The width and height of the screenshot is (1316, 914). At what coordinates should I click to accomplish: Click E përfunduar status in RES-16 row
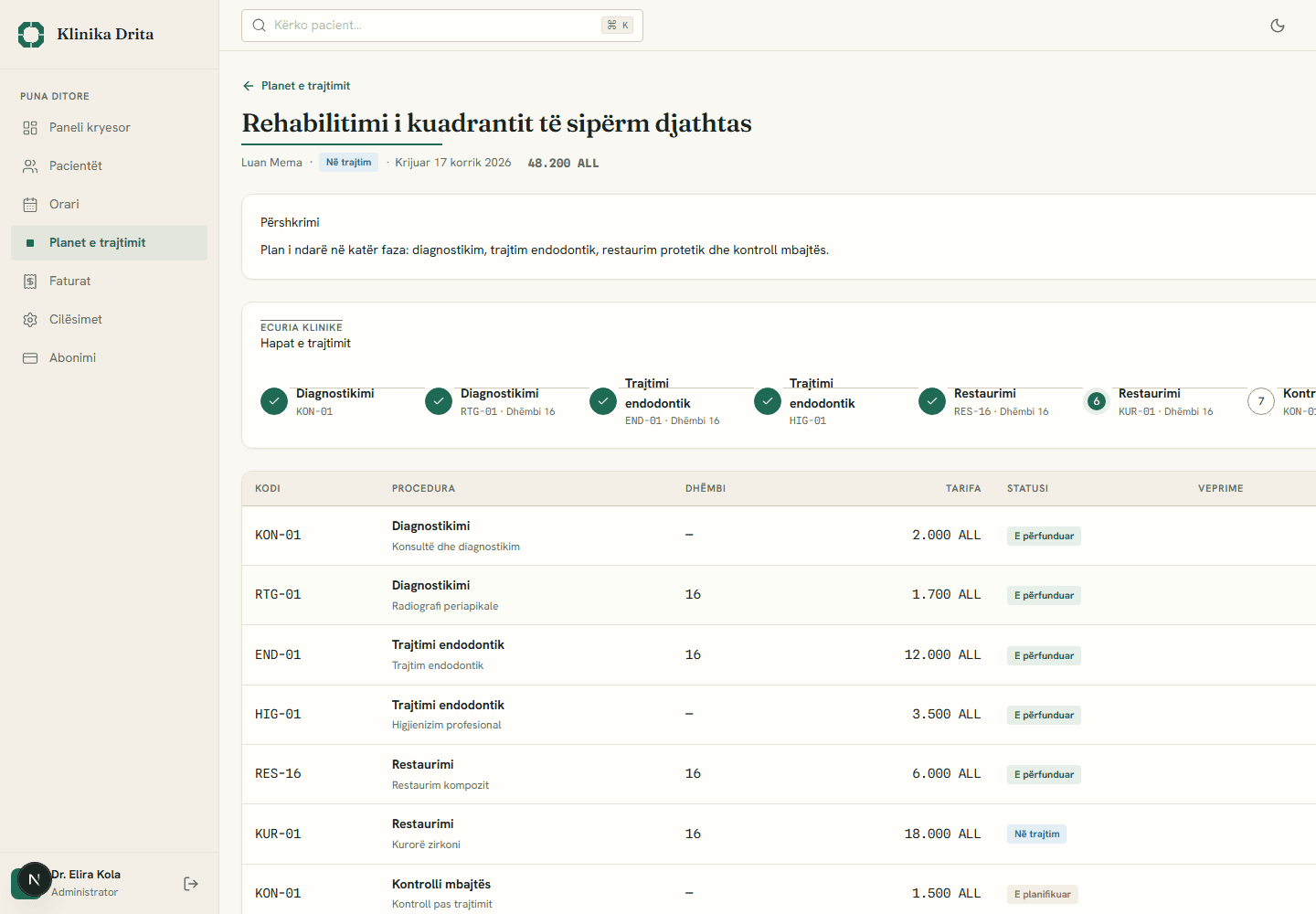click(x=1044, y=775)
